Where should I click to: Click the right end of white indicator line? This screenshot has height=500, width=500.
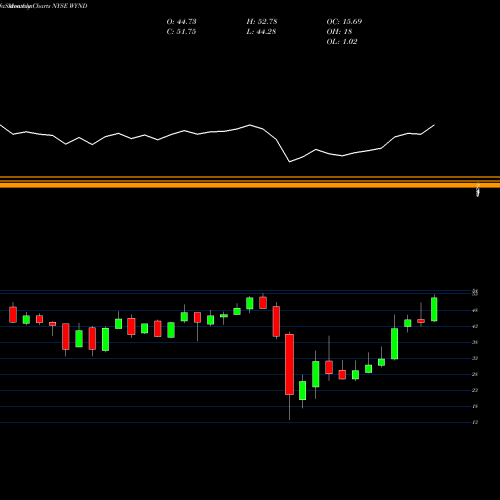434,125
